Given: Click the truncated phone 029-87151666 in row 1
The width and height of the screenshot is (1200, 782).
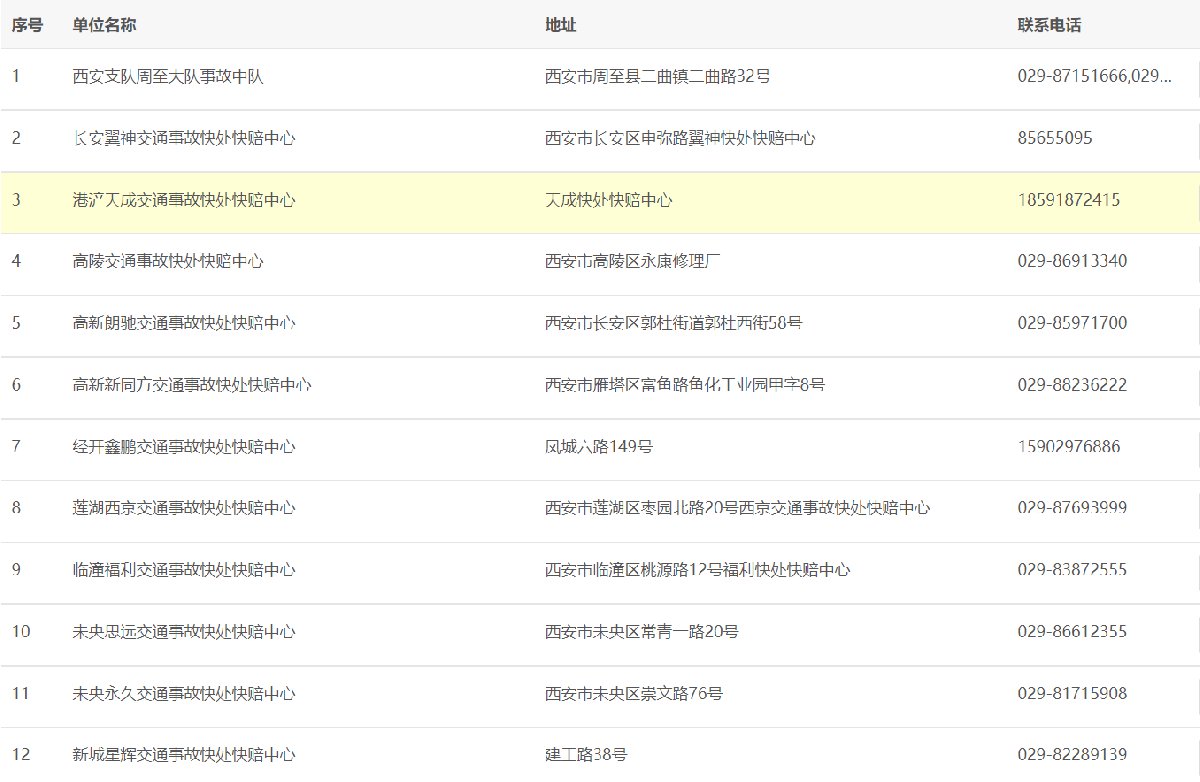Looking at the screenshot, I should coord(1094,77).
